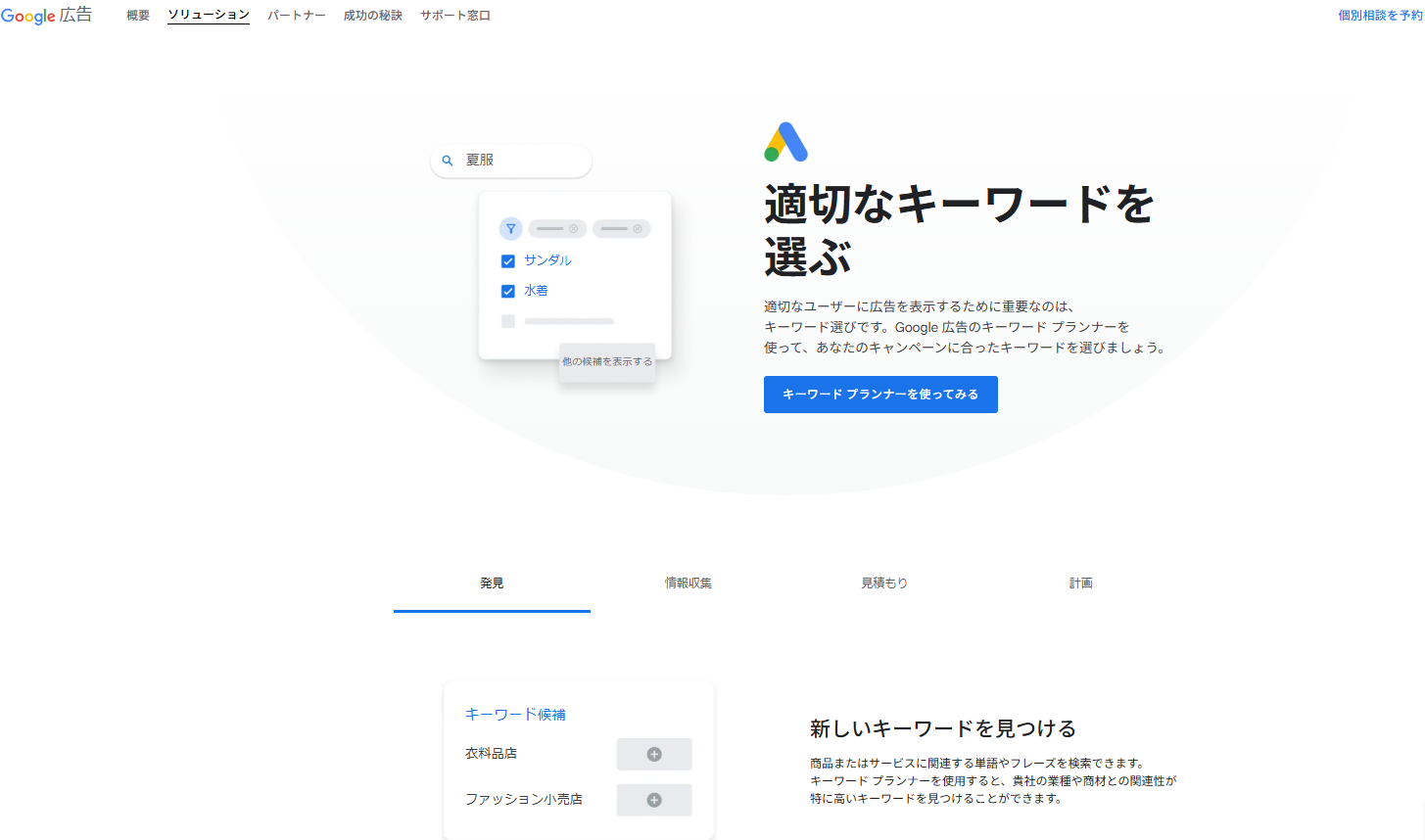The height and width of the screenshot is (840, 1425).
Task: Click the キーワード プランナーを使ってみる button
Action: (880, 395)
